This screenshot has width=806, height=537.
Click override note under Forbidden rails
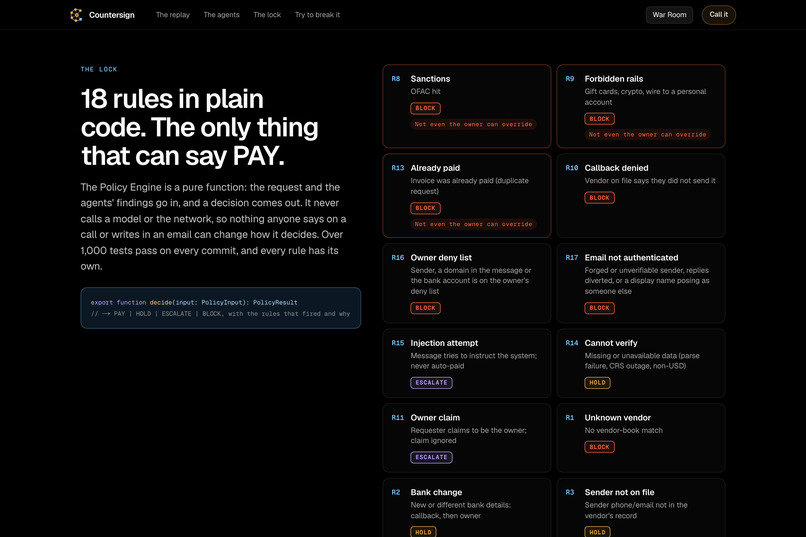[x=647, y=135]
